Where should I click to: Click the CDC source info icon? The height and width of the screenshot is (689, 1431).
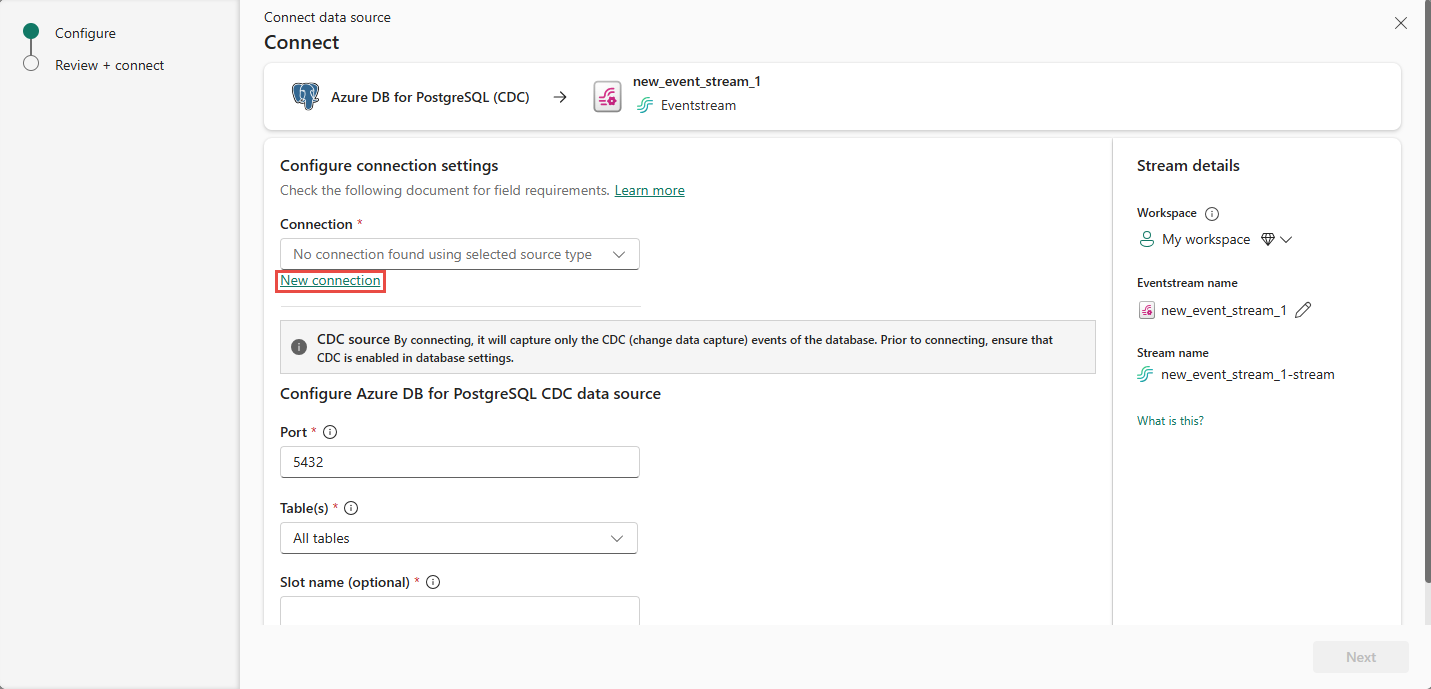coord(299,347)
